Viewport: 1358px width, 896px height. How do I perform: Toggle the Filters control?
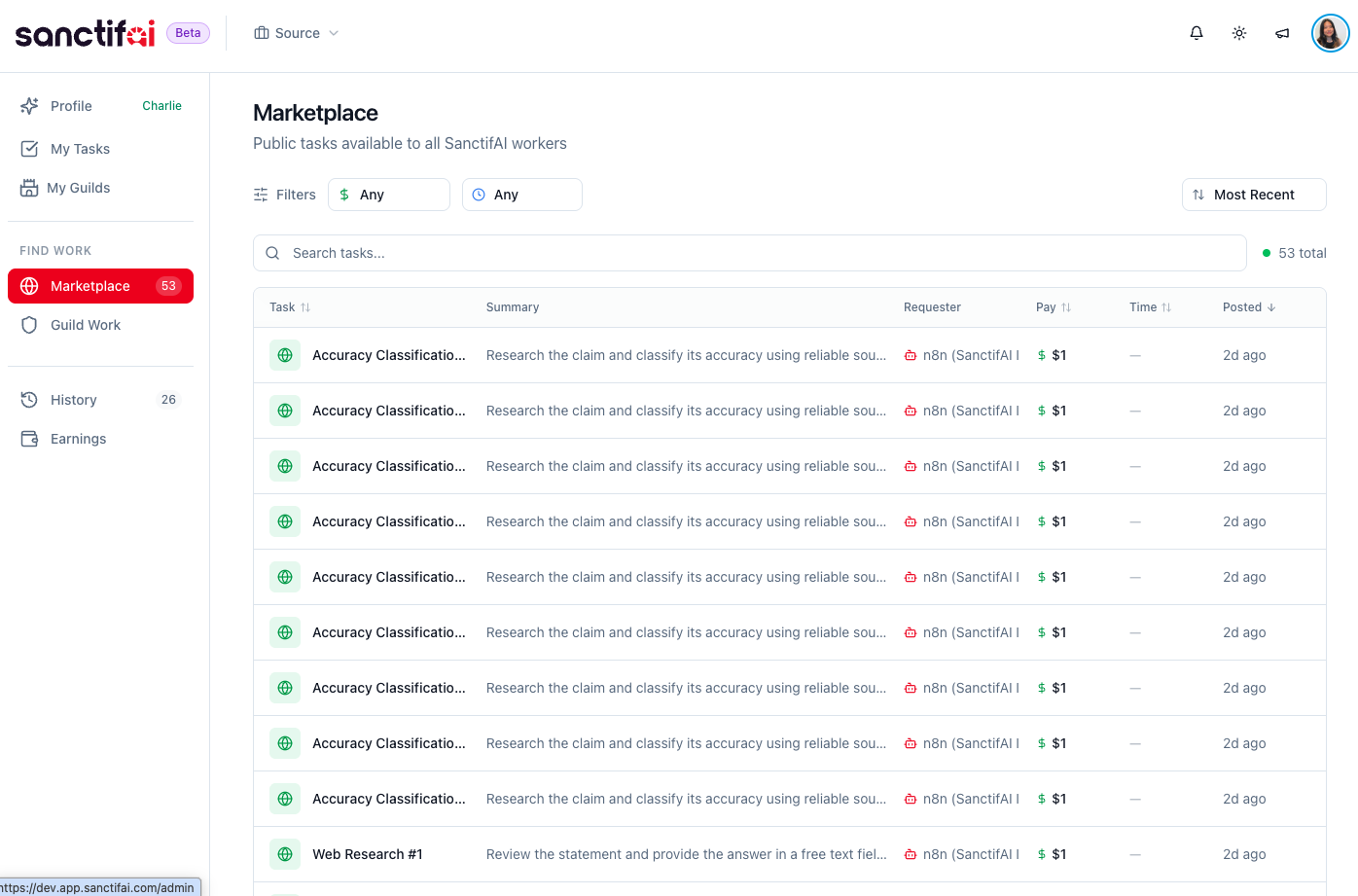click(x=284, y=194)
